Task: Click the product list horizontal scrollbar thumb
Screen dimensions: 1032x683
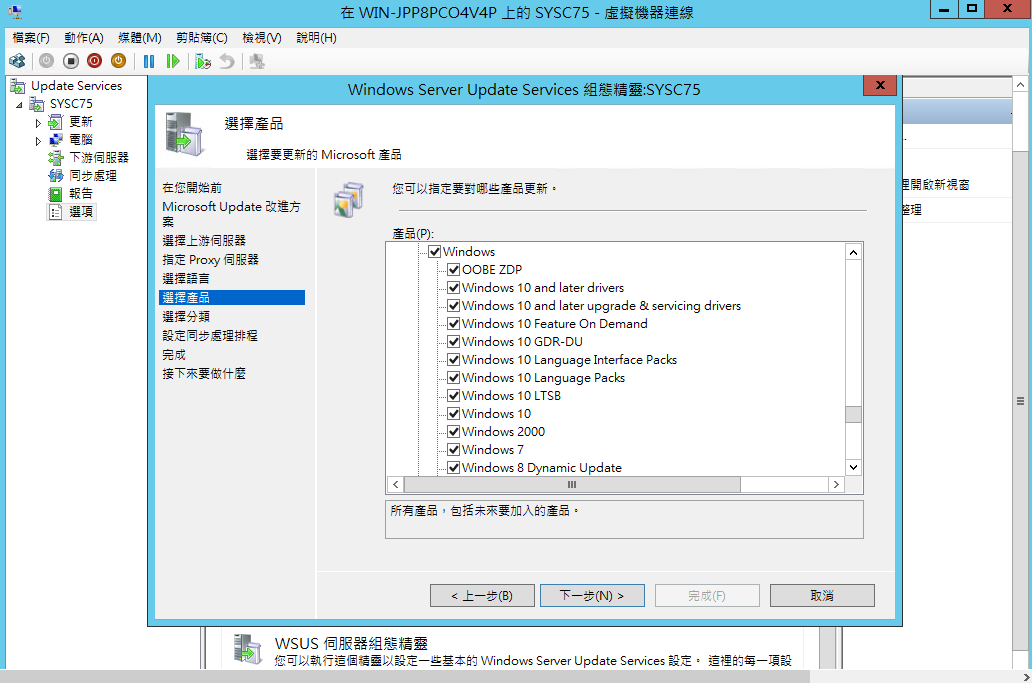Action: (572, 484)
